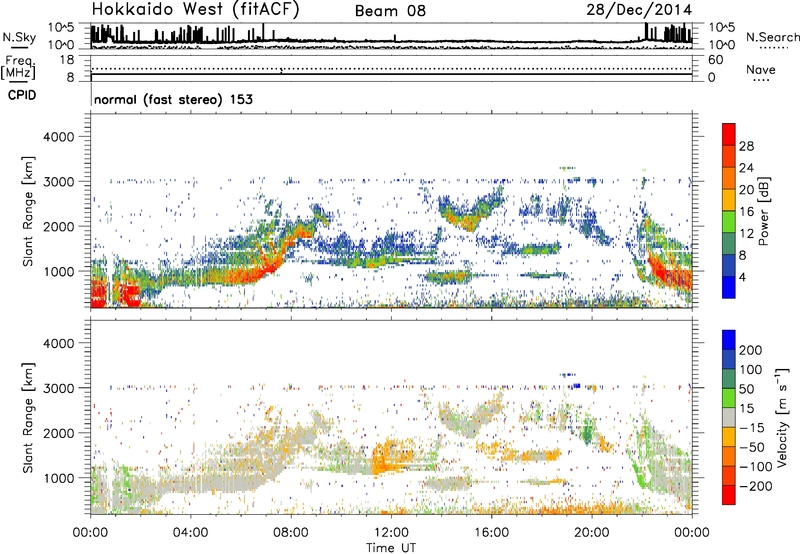The width and height of the screenshot is (800, 554).
Task: Click the '12:00' time axis label
Action: click(391, 533)
